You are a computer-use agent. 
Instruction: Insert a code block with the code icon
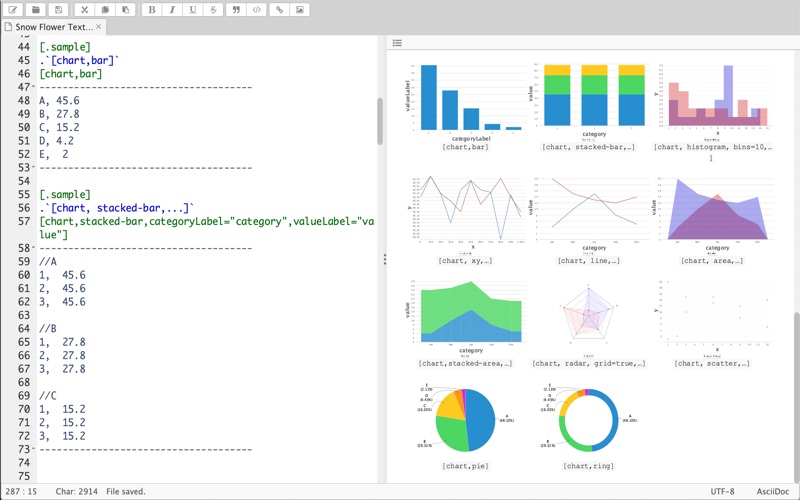tap(257, 9)
